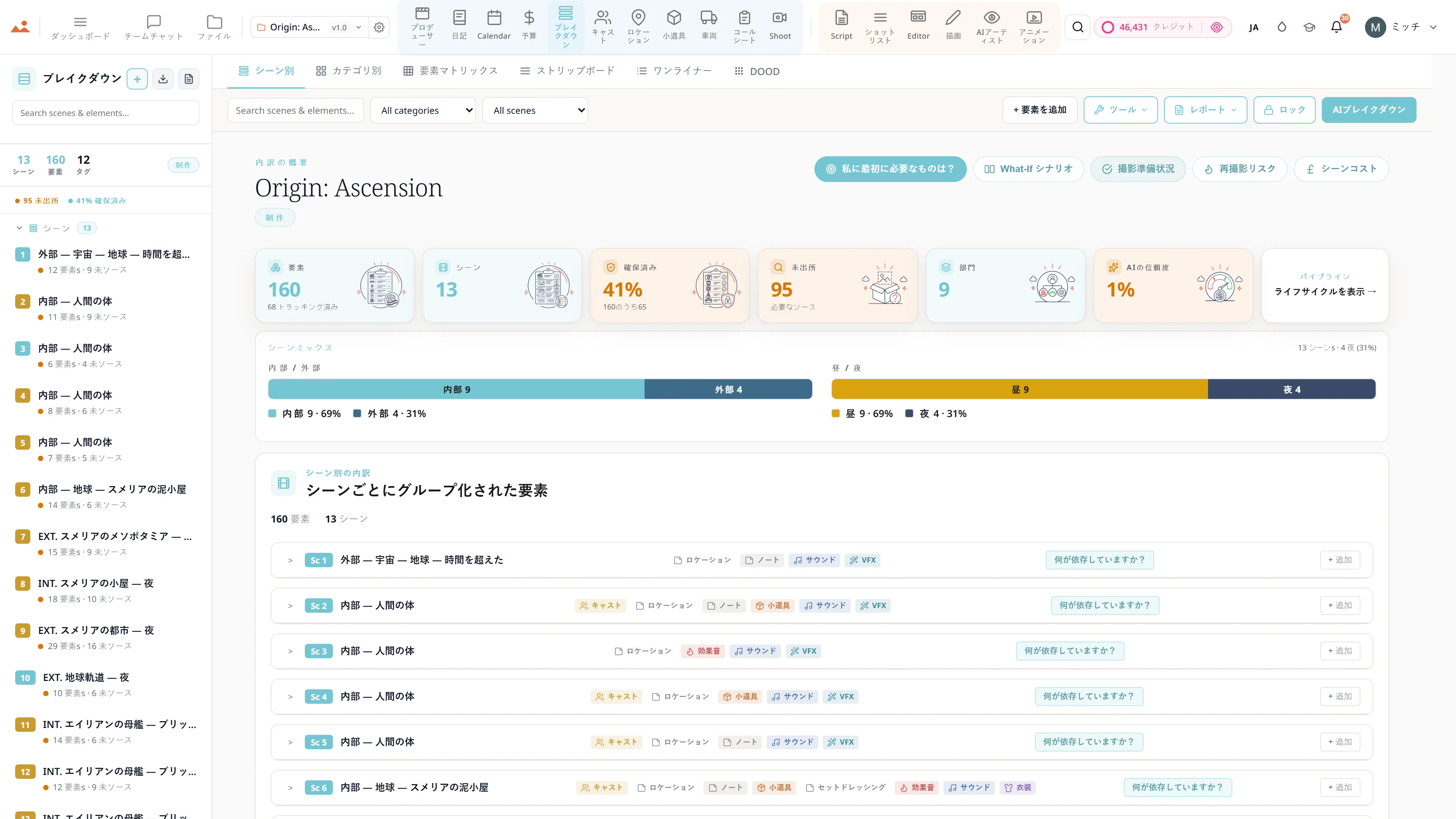Open project settings gear
The width and height of the screenshot is (1456, 819).
[x=379, y=27]
